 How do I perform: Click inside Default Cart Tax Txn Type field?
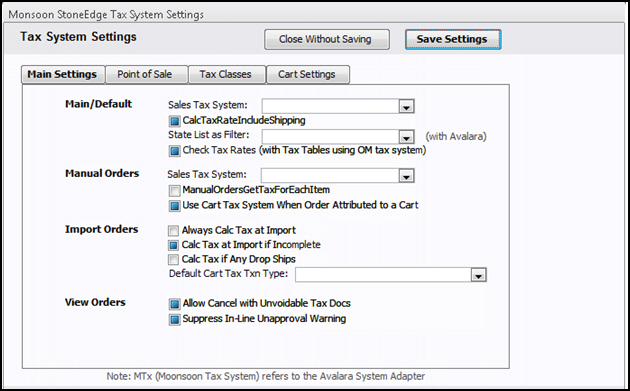[x=383, y=276]
